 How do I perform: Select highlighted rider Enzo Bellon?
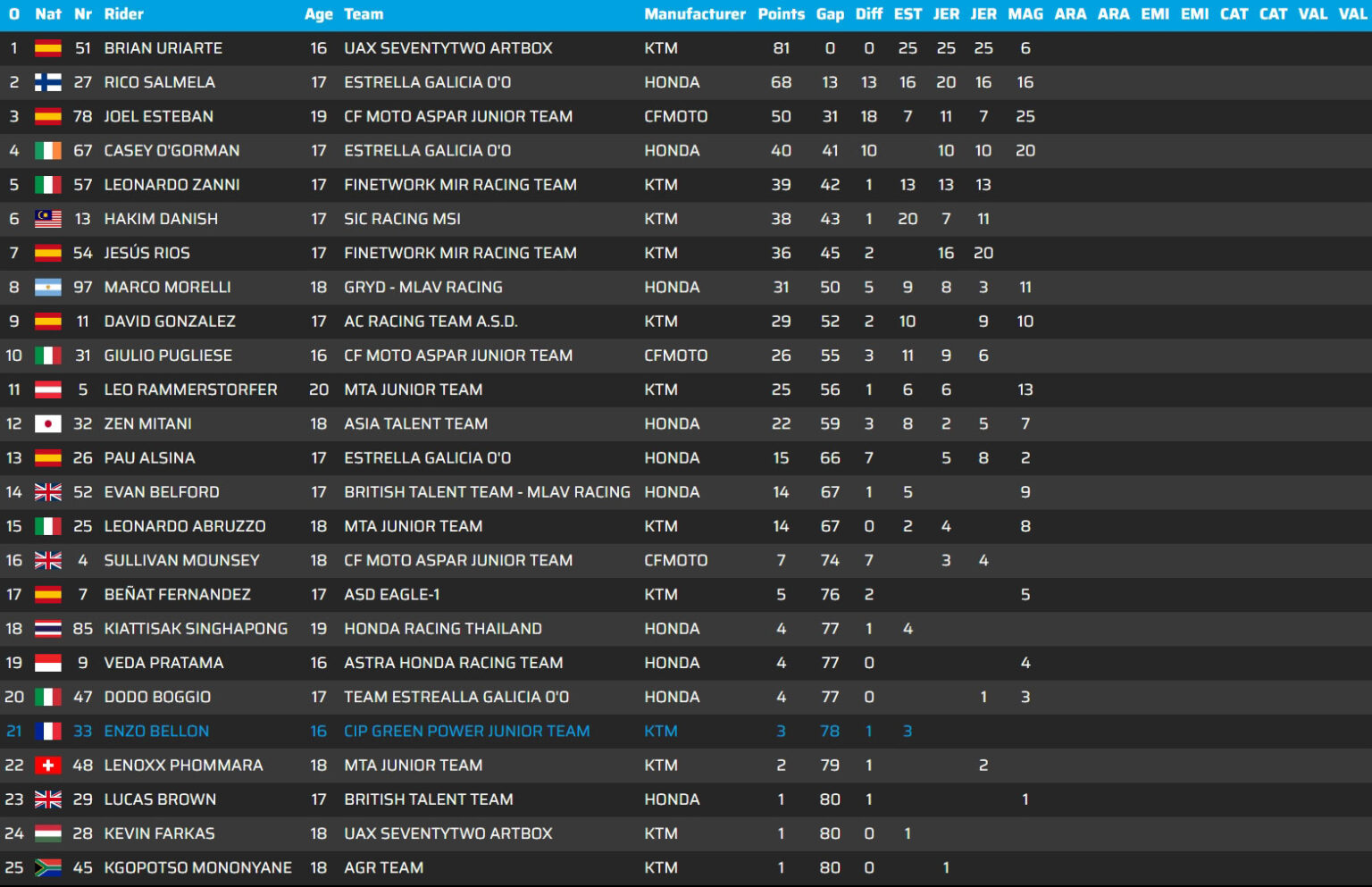[x=156, y=732]
